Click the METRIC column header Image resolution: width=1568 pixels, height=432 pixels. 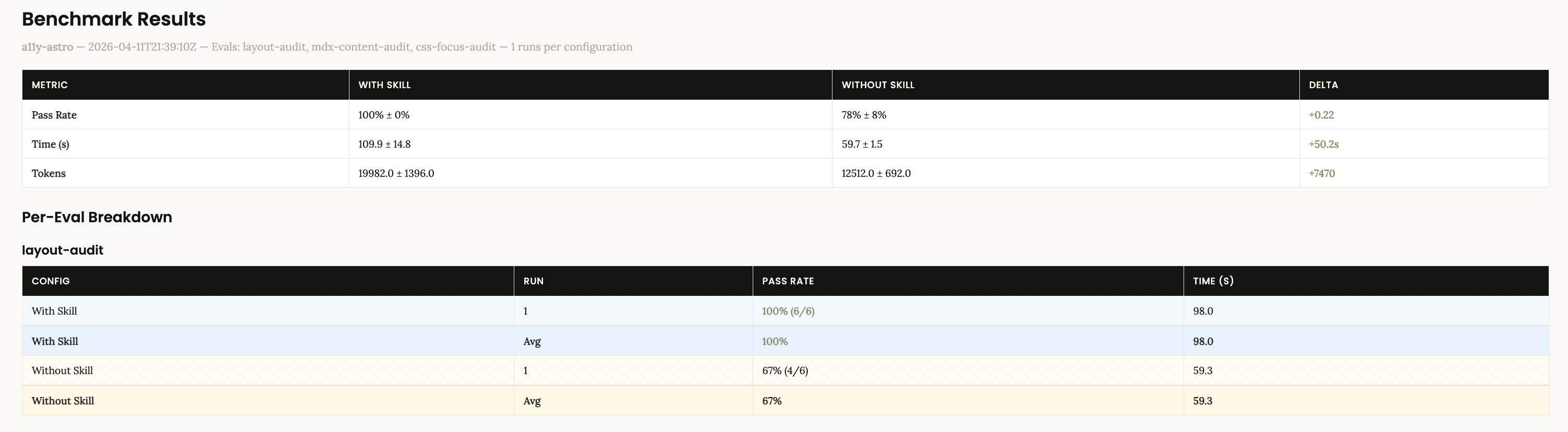pyautogui.click(x=186, y=85)
